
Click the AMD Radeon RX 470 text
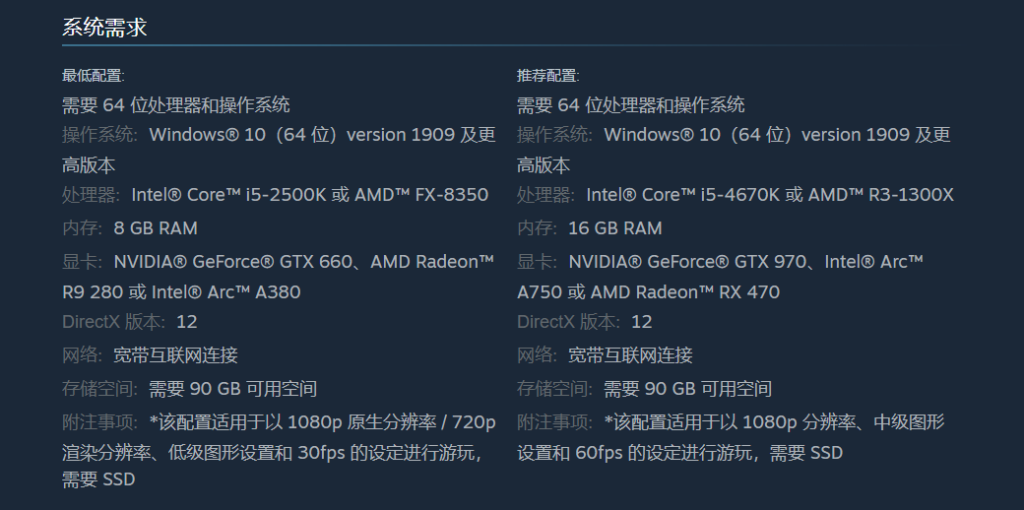pyautogui.click(x=684, y=292)
